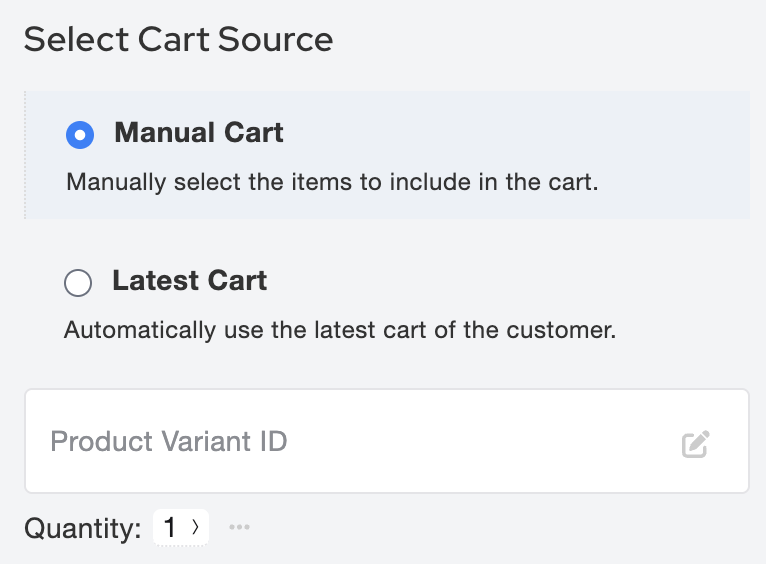This screenshot has height=564, width=766.
Task: Click the "Latest Cart" bold label
Action: click(190, 281)
